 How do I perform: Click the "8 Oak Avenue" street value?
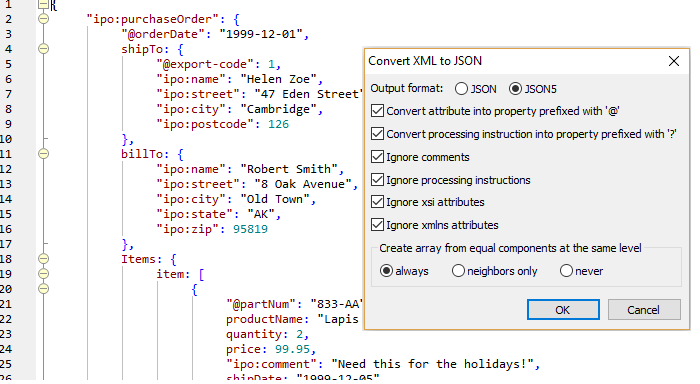click(303, 184)
